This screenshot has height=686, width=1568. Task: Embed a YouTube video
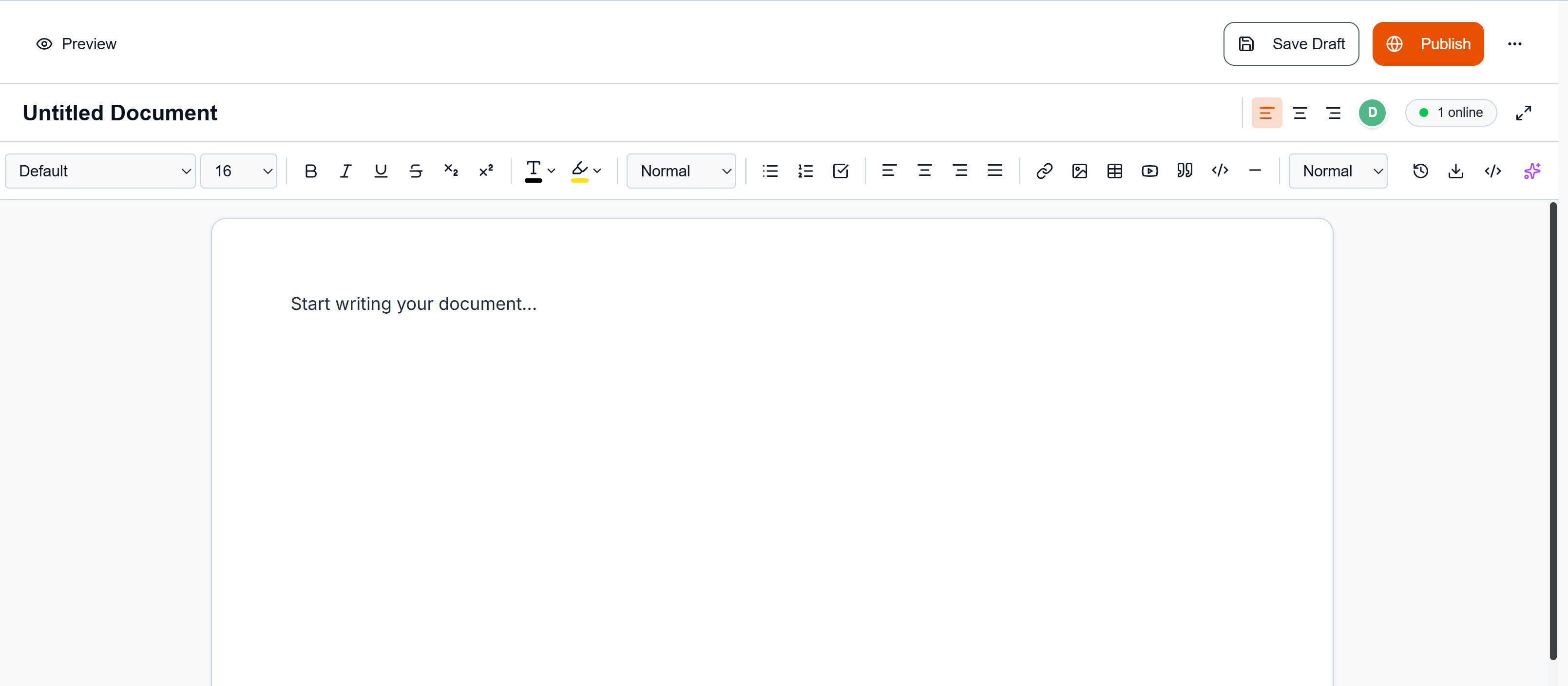tap(1149, 171)
